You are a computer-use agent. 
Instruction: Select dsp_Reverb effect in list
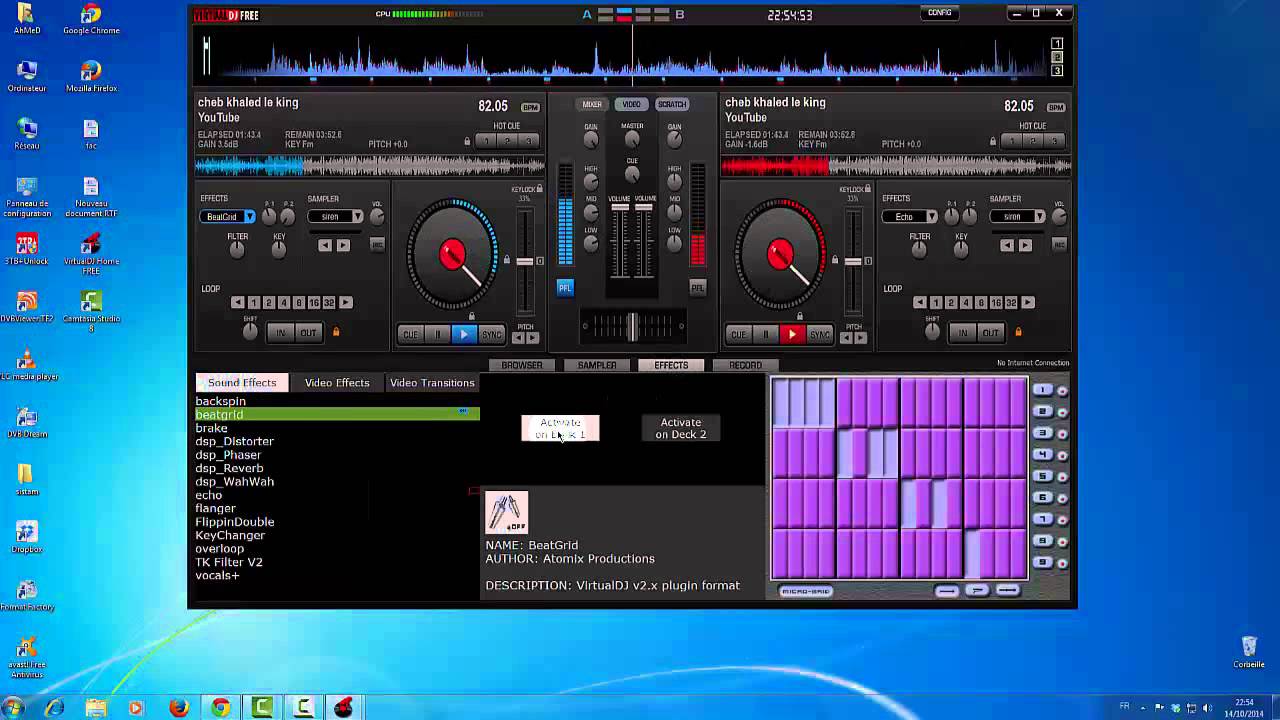(230, 468)
